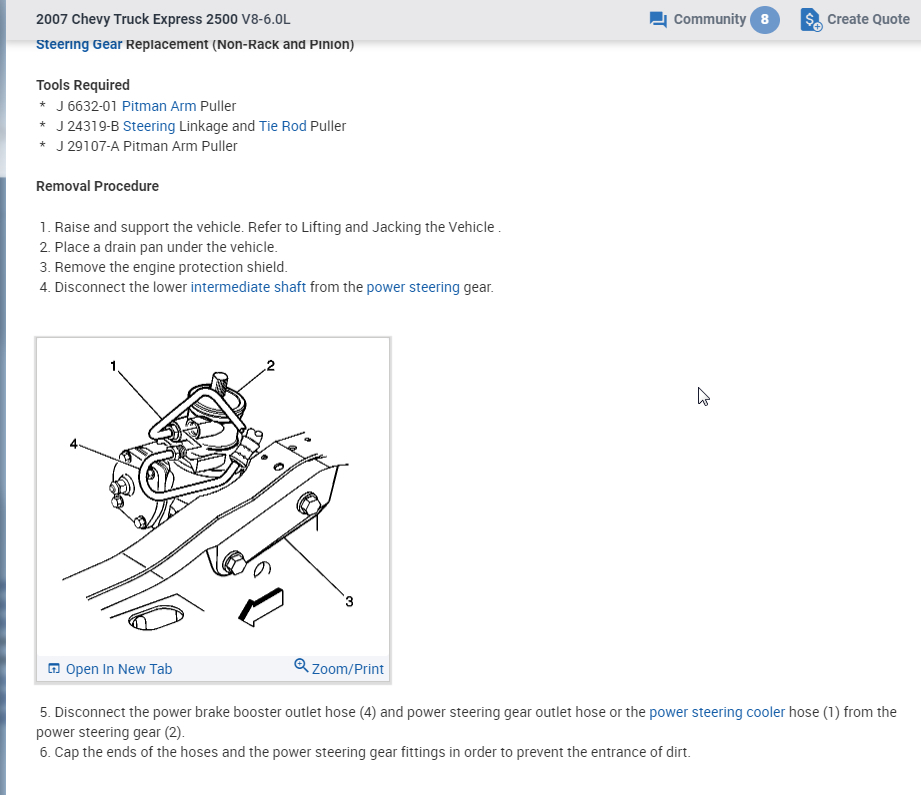Open the Community section
Viewport: 921px width, 795px height.
709,19
